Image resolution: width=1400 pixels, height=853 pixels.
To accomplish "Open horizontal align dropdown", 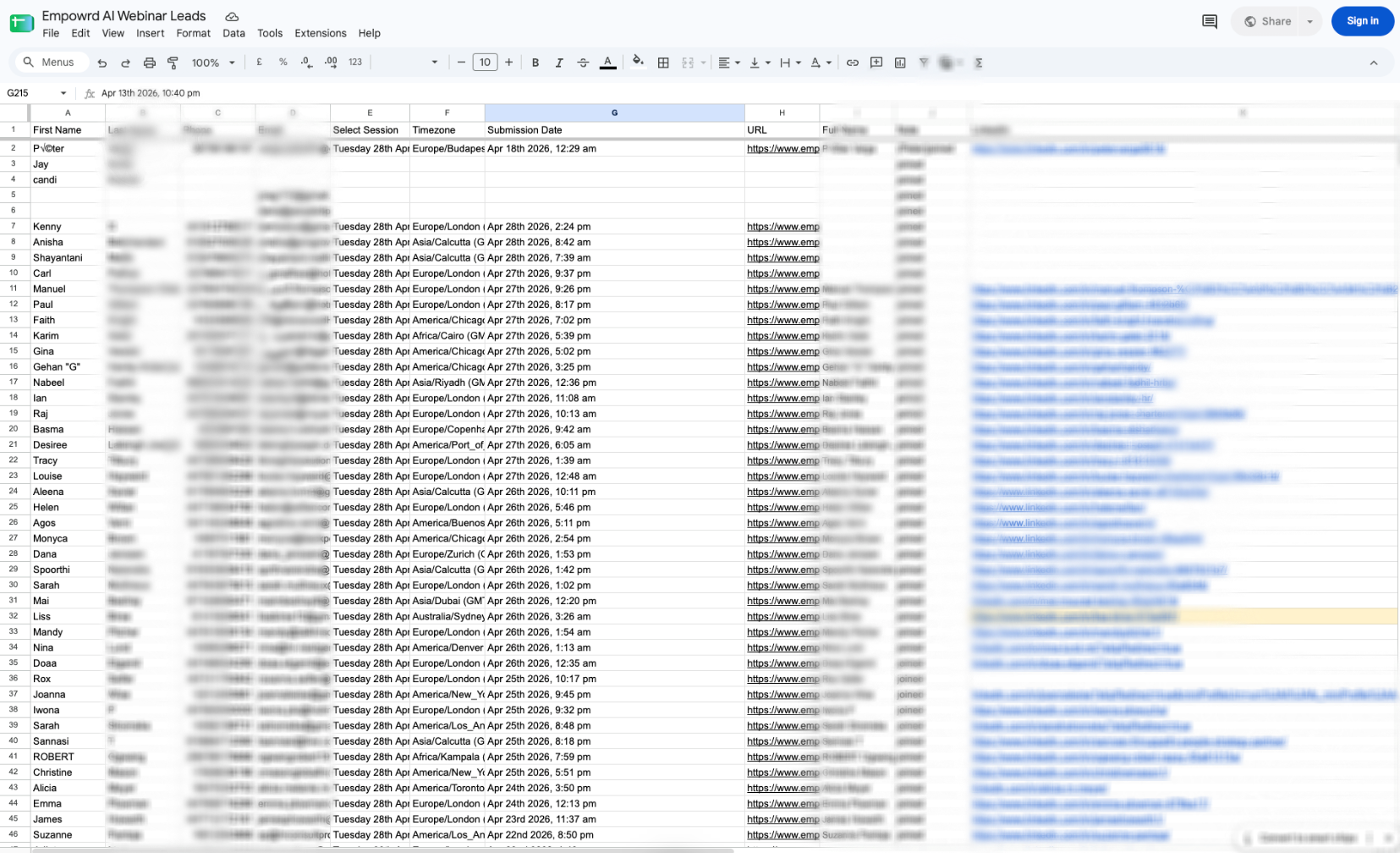I will [x=729, y=63].
